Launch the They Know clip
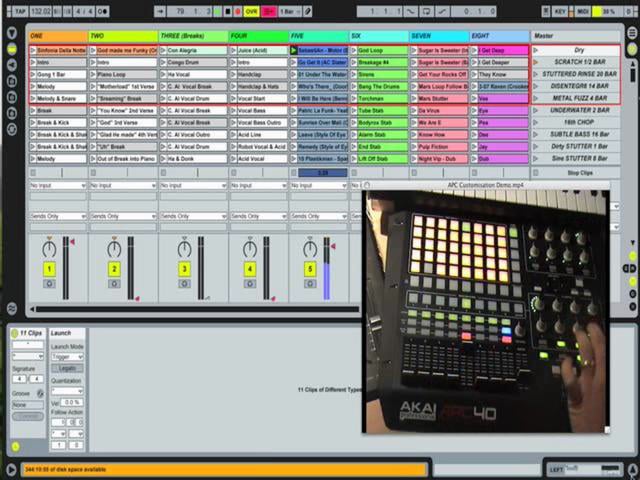Image resolution: width=640 pixels, height=480 pixels. pos(474,75)
